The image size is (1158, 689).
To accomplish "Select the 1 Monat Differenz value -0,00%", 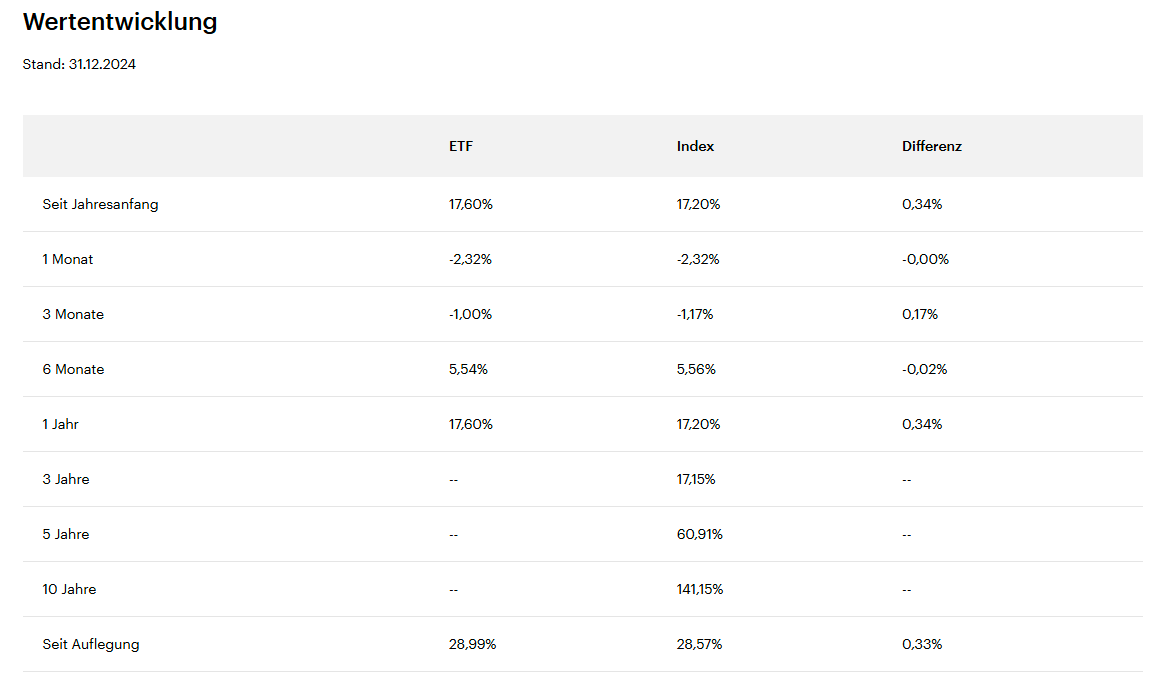I will click(x=925, y=259).
